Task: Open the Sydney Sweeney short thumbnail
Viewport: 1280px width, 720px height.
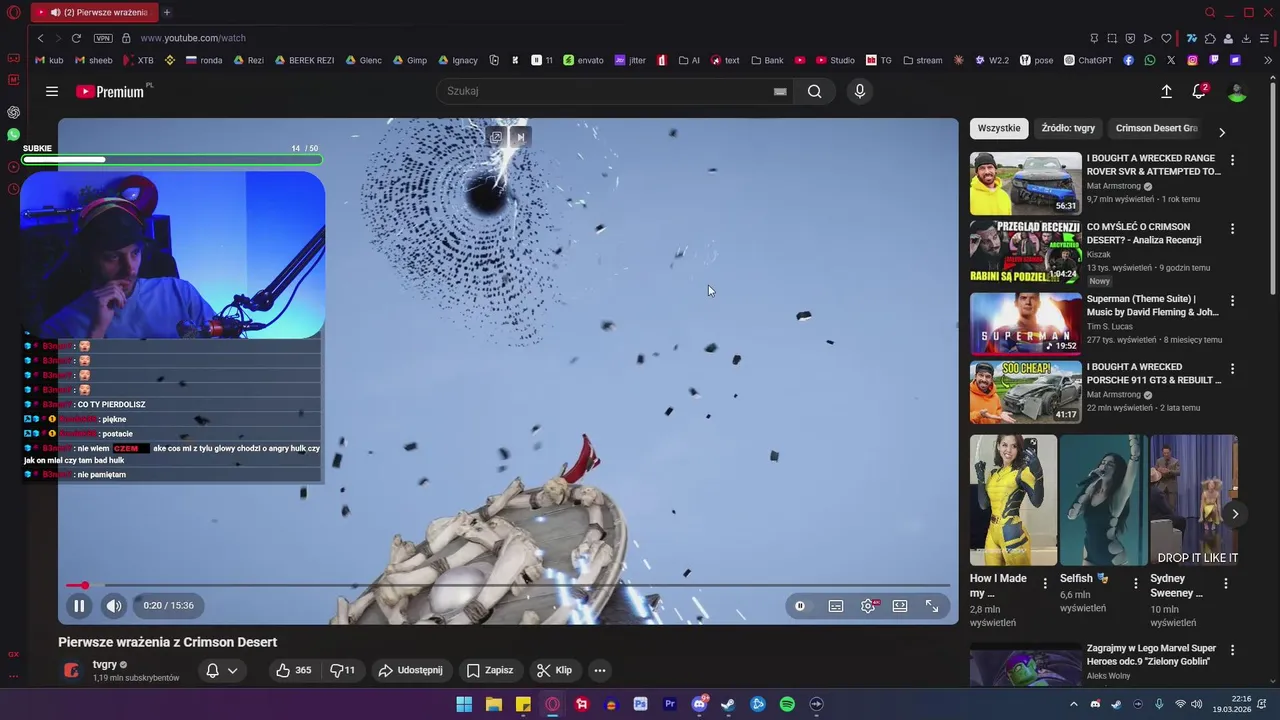Action: 1194,500
